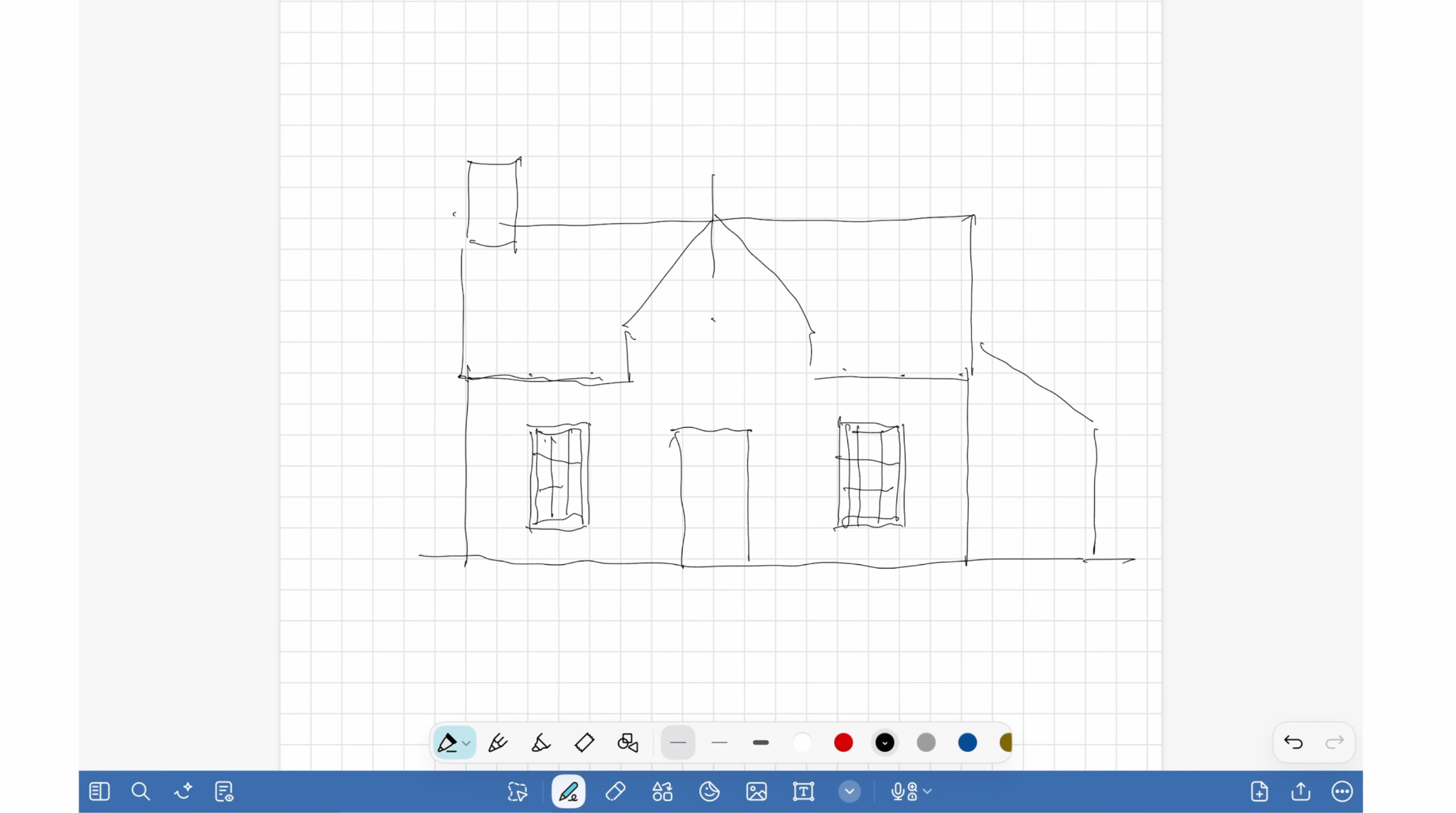Select the shapes tool in pen bar

pos(628,743)
